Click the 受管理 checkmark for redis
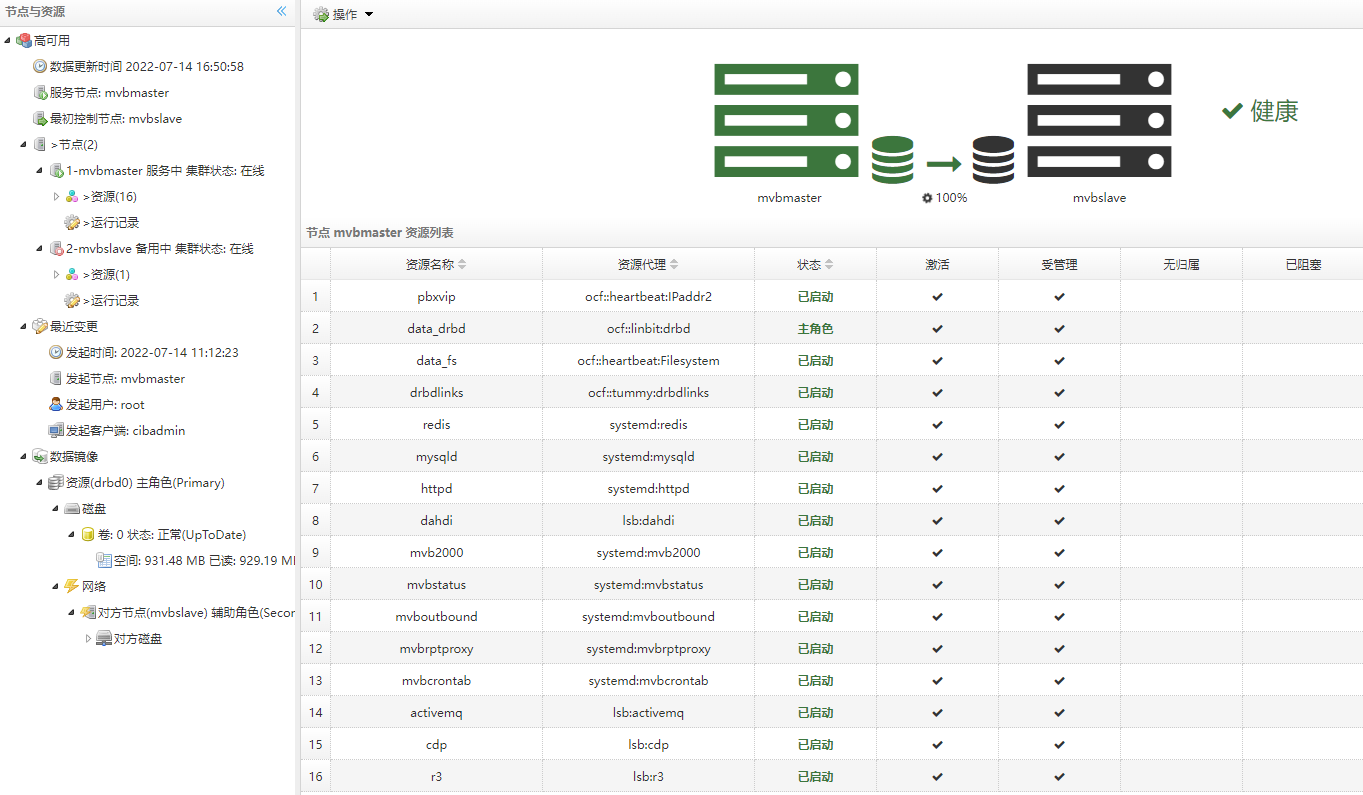Viewport: 1363px width, 795px height. click(1059, 425)
